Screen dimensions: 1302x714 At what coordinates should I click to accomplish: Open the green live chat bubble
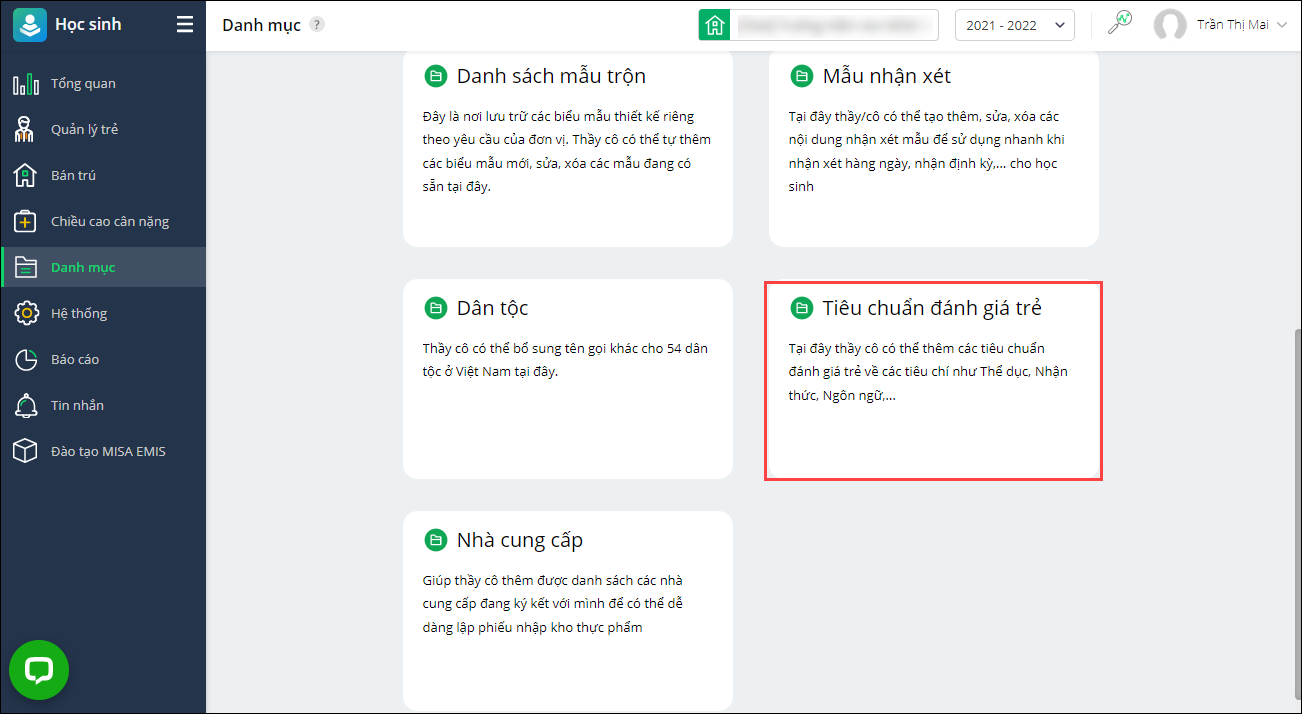point(39,670)
